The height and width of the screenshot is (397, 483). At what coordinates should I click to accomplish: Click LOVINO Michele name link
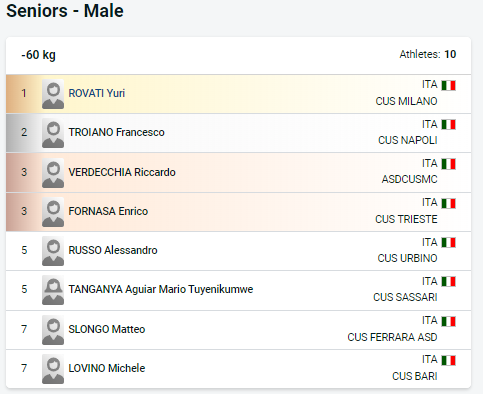[x=107, y=368]
